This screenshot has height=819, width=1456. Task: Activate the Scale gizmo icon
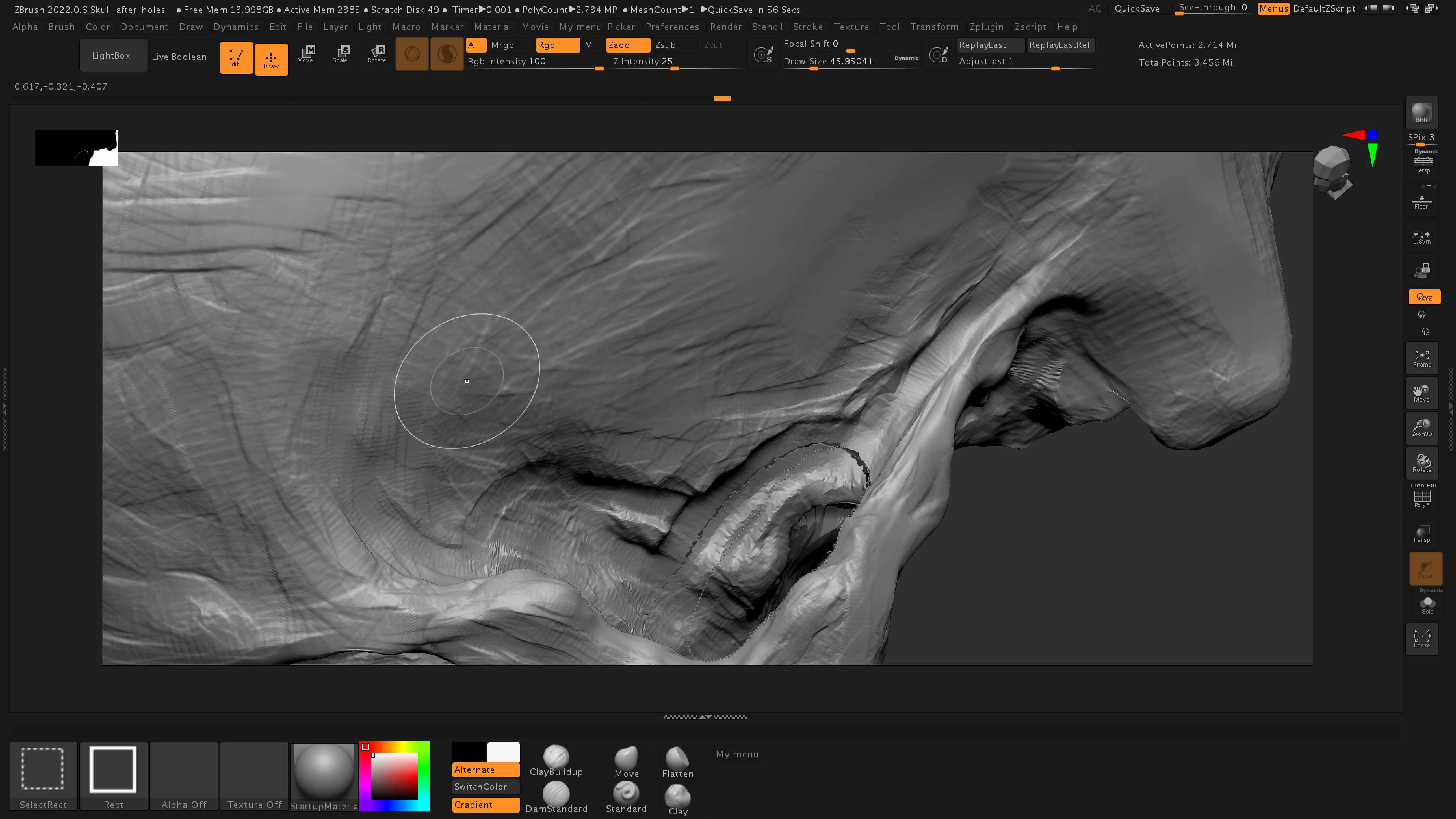coord(340,54)
